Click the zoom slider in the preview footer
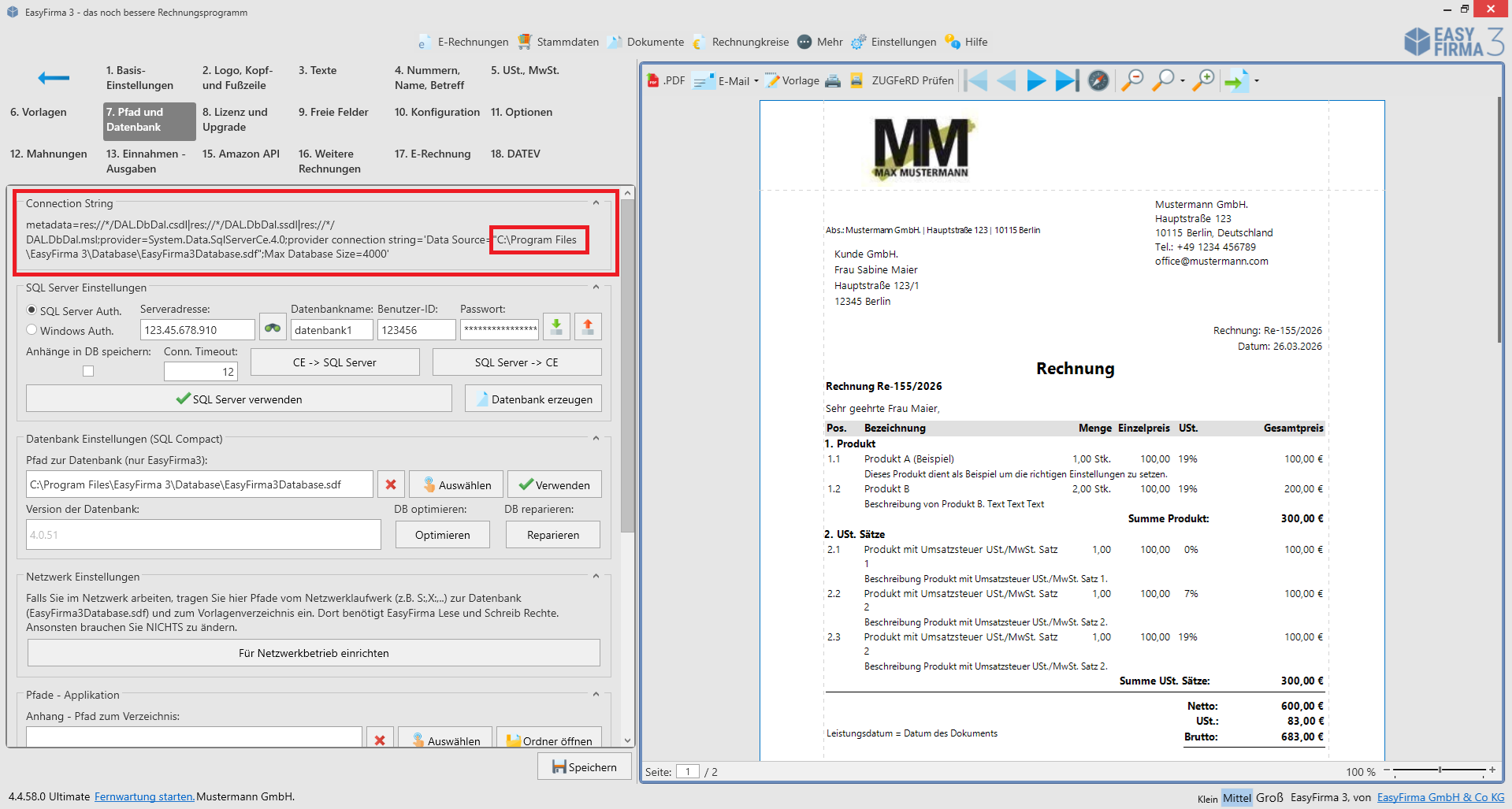 point(1440,770)
